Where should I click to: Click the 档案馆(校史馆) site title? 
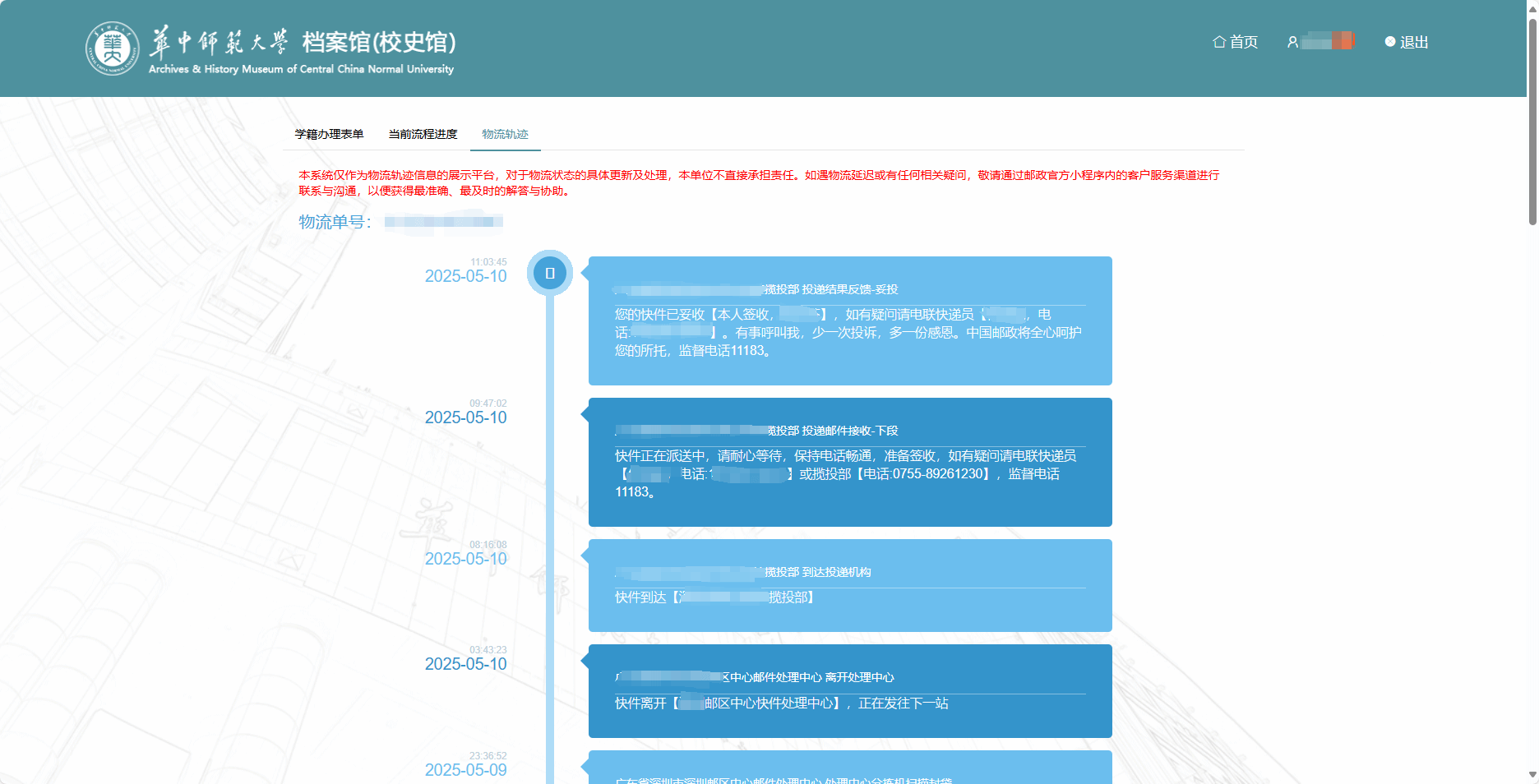pyautogui.click(x=378, y=42)
